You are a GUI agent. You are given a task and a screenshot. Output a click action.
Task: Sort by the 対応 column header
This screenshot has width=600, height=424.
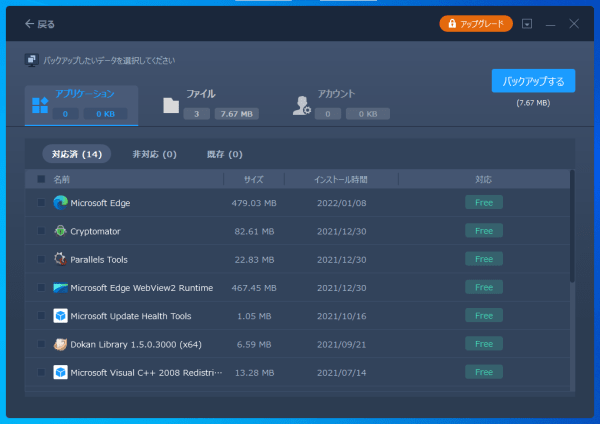pyautogui.click(x=484, y=179)
